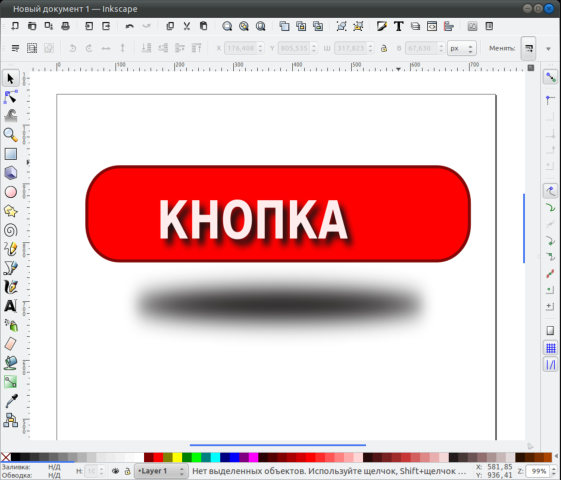Choose the Ellipse circle tool
561x480 pixels.
(11, 192)
